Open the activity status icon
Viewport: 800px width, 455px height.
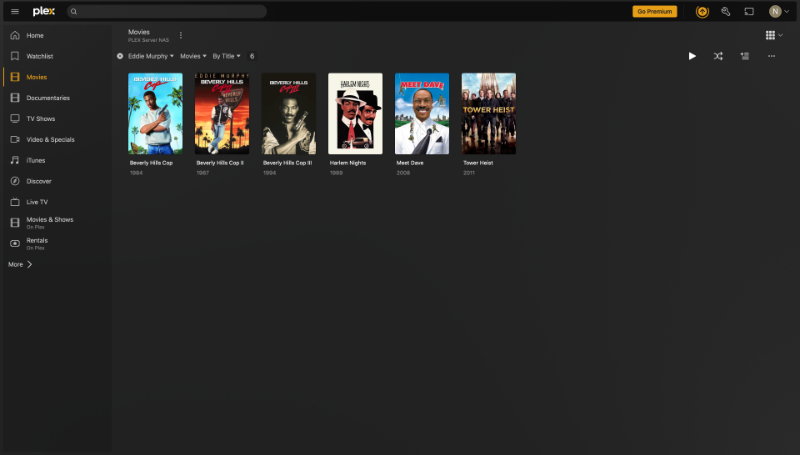(x=703, y=11)
